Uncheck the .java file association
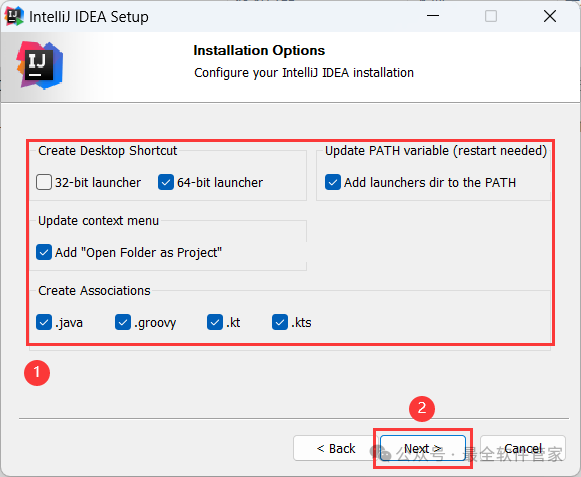 pyautogui.click(x=44, y=322)
